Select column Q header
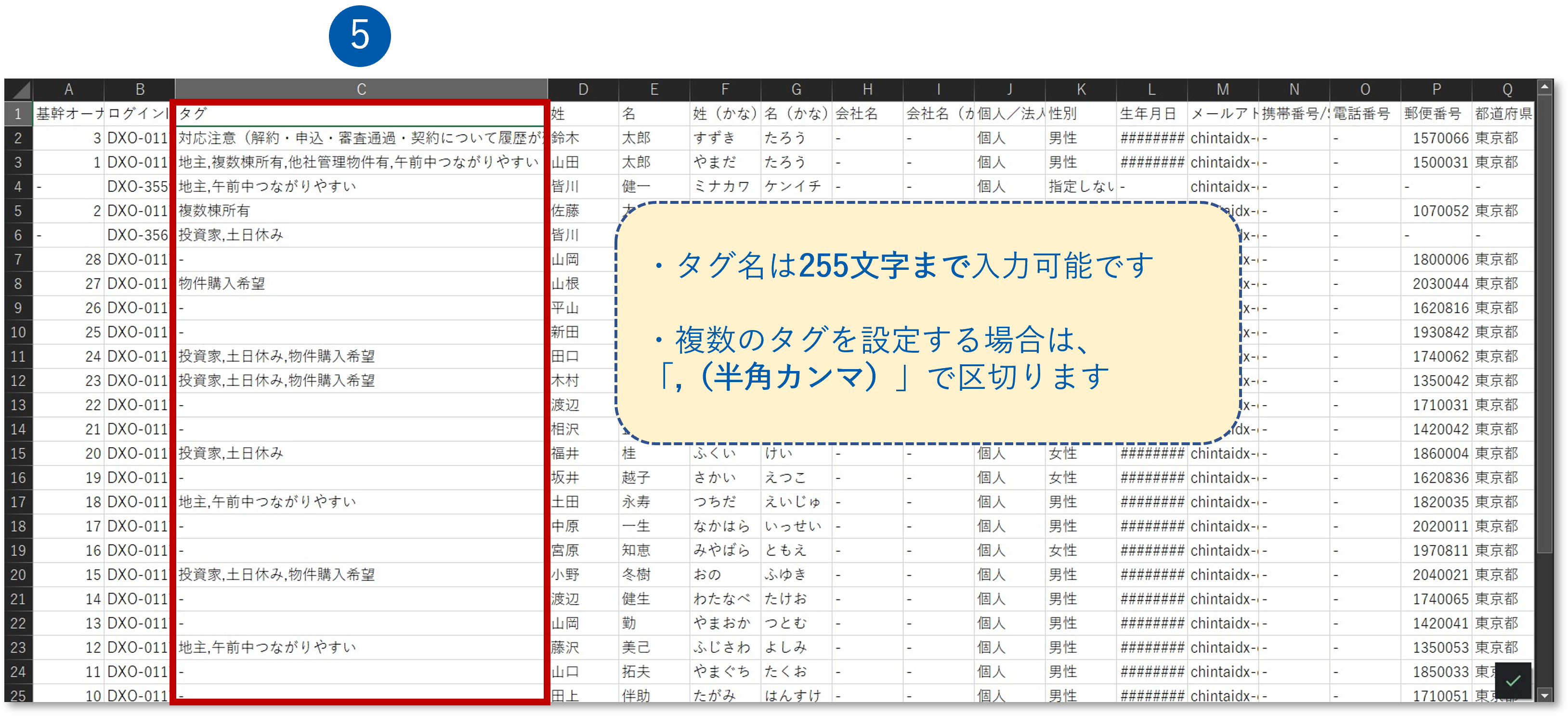The image size is (1568, 716). tap(1506, 90)
